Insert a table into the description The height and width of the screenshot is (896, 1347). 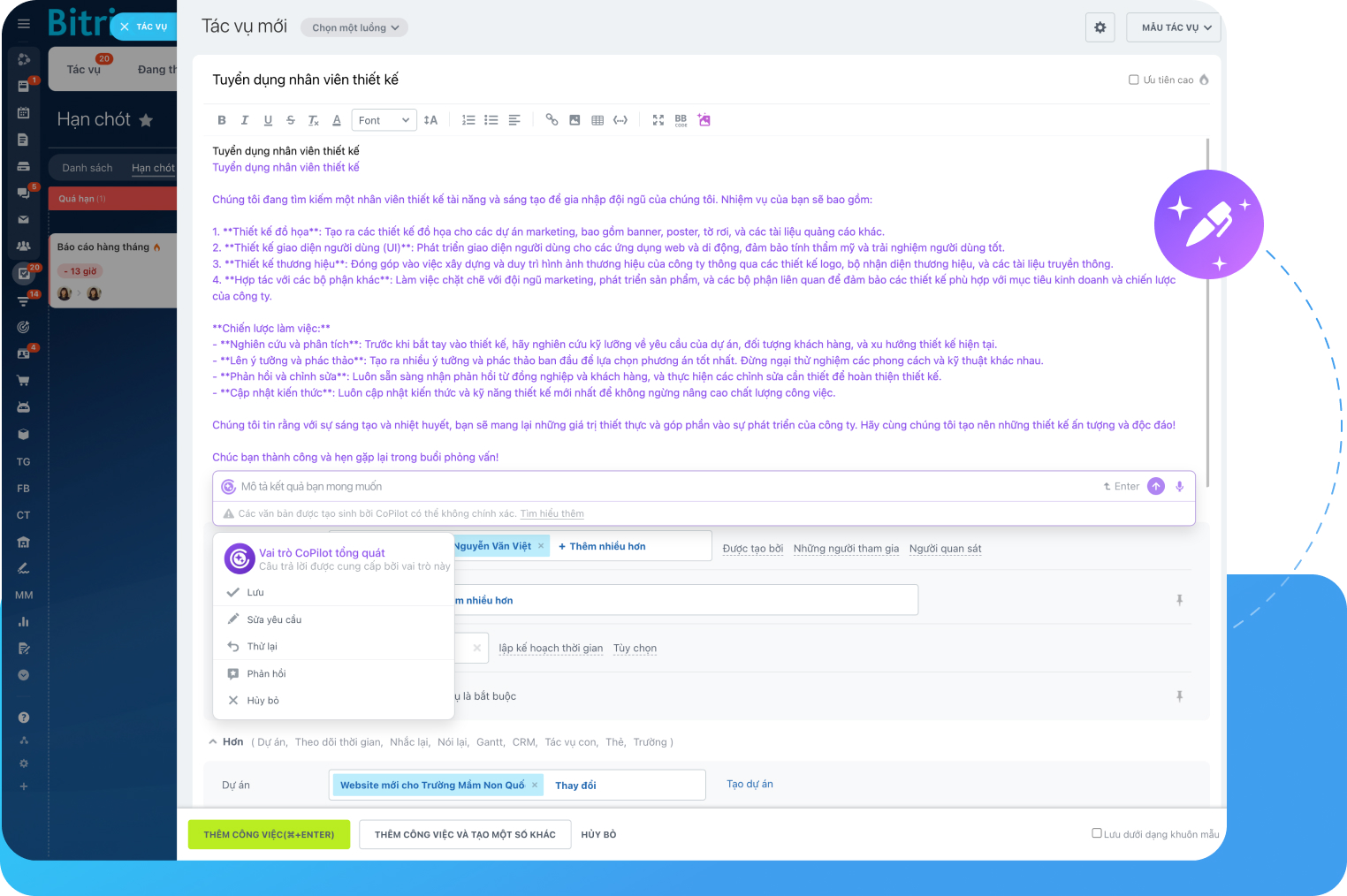(597, 120)
